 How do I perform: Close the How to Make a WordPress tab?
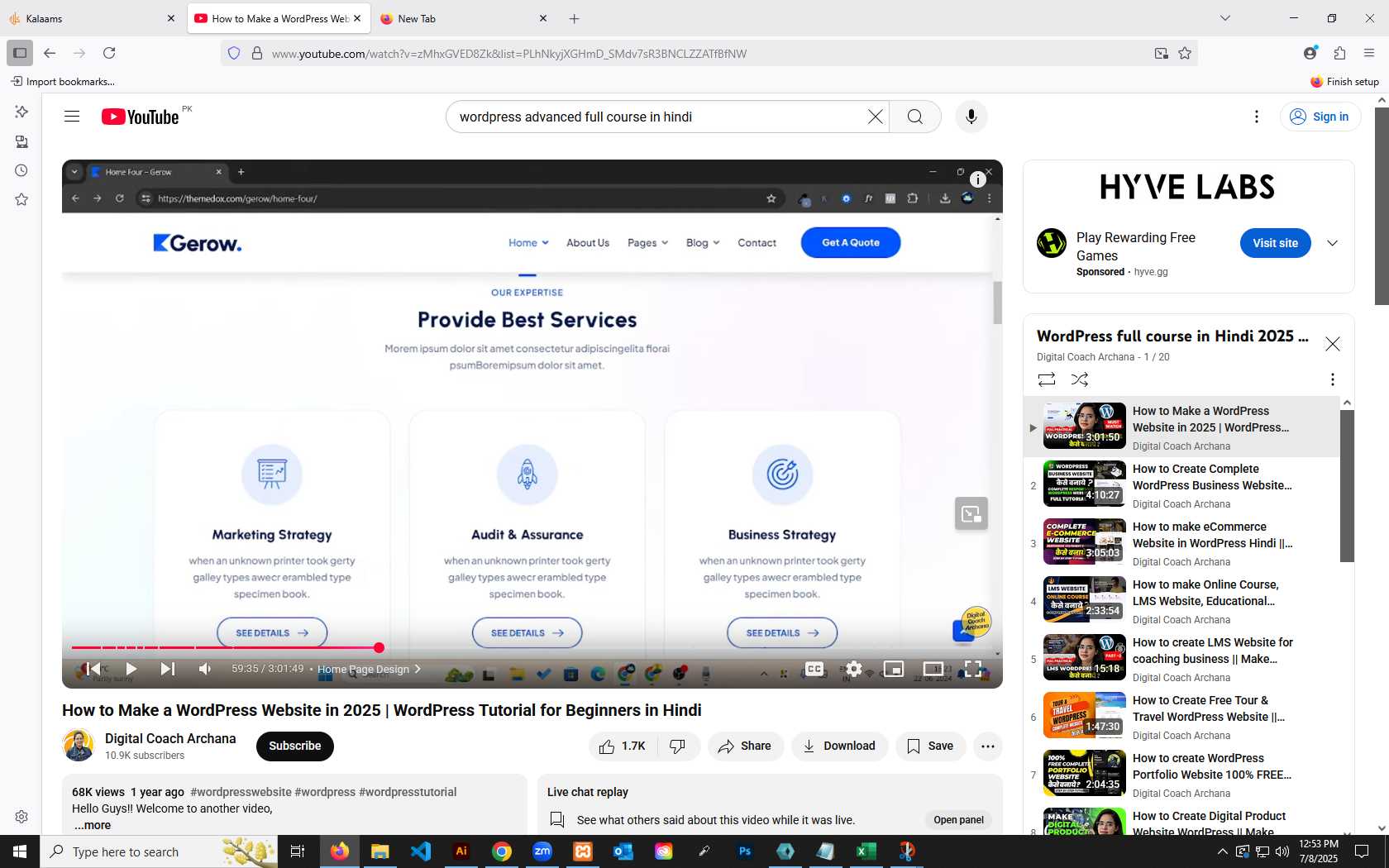coord(357,18)
